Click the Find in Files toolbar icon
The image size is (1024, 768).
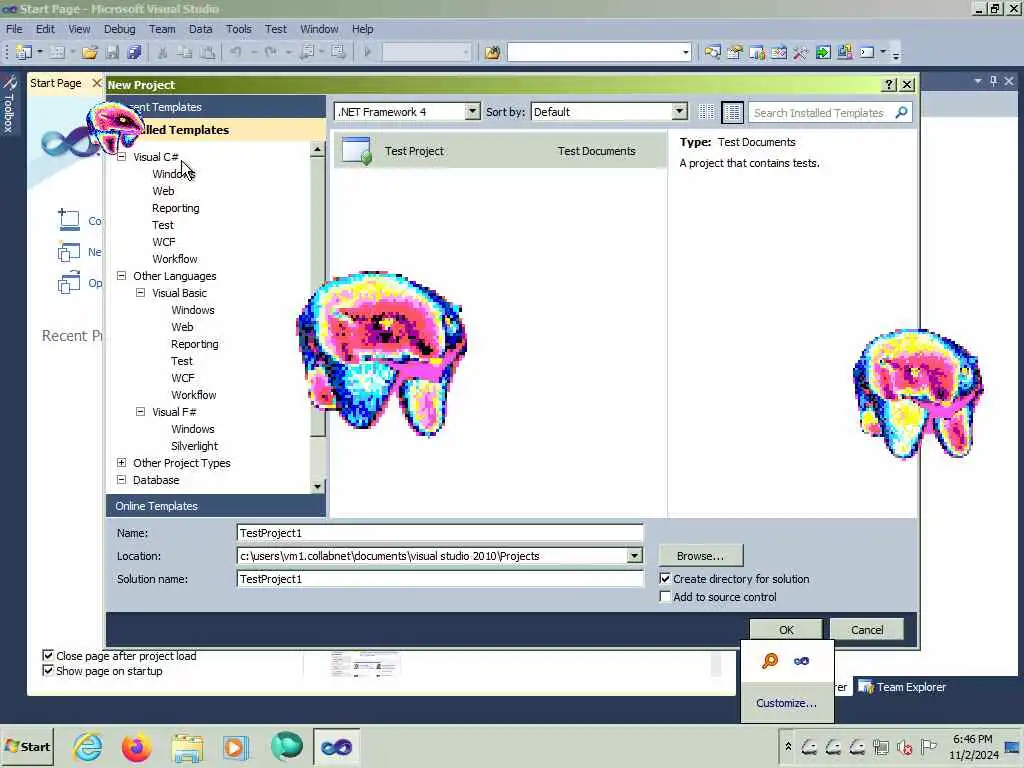point(492,52)
